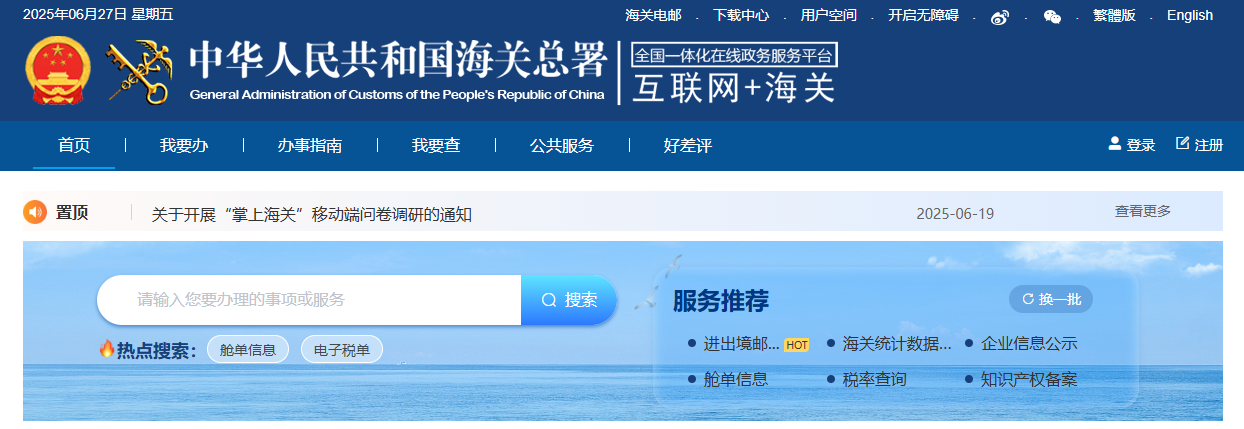This screenshot has height=429, width=1244.
Task: Open the 掌上海关 survey notice
Action: 311,214
